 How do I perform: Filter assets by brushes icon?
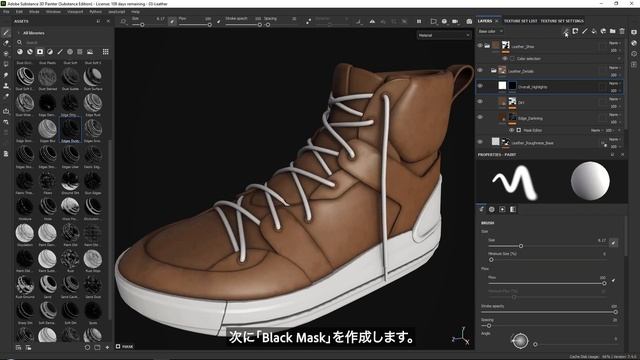(x=60, y=52)
